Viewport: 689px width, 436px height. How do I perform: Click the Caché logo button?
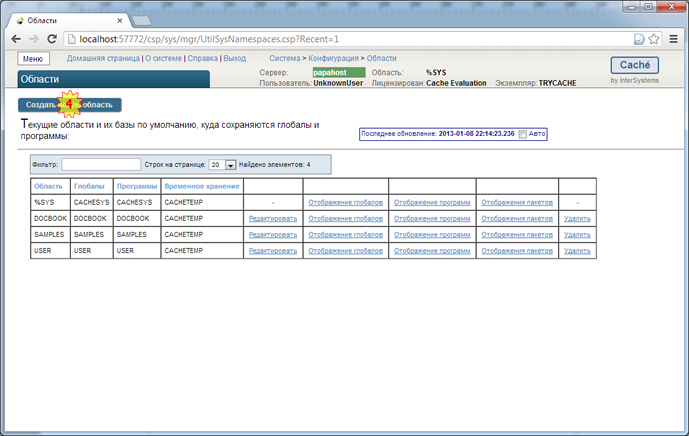(x=635, y=65)
